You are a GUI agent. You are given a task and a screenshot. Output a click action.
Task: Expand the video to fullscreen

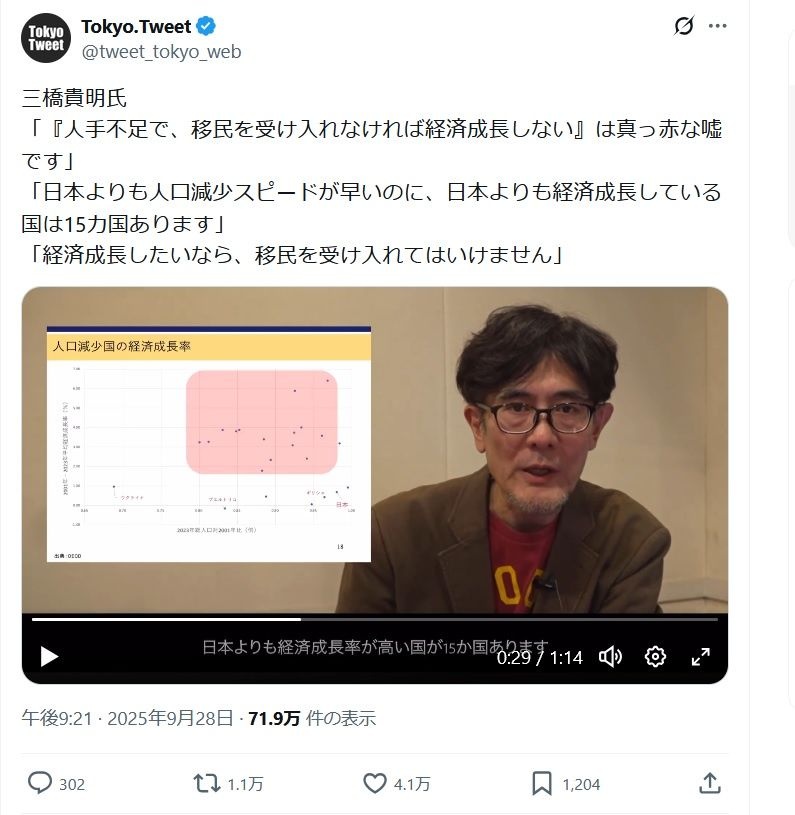click(x=700, y=656)
